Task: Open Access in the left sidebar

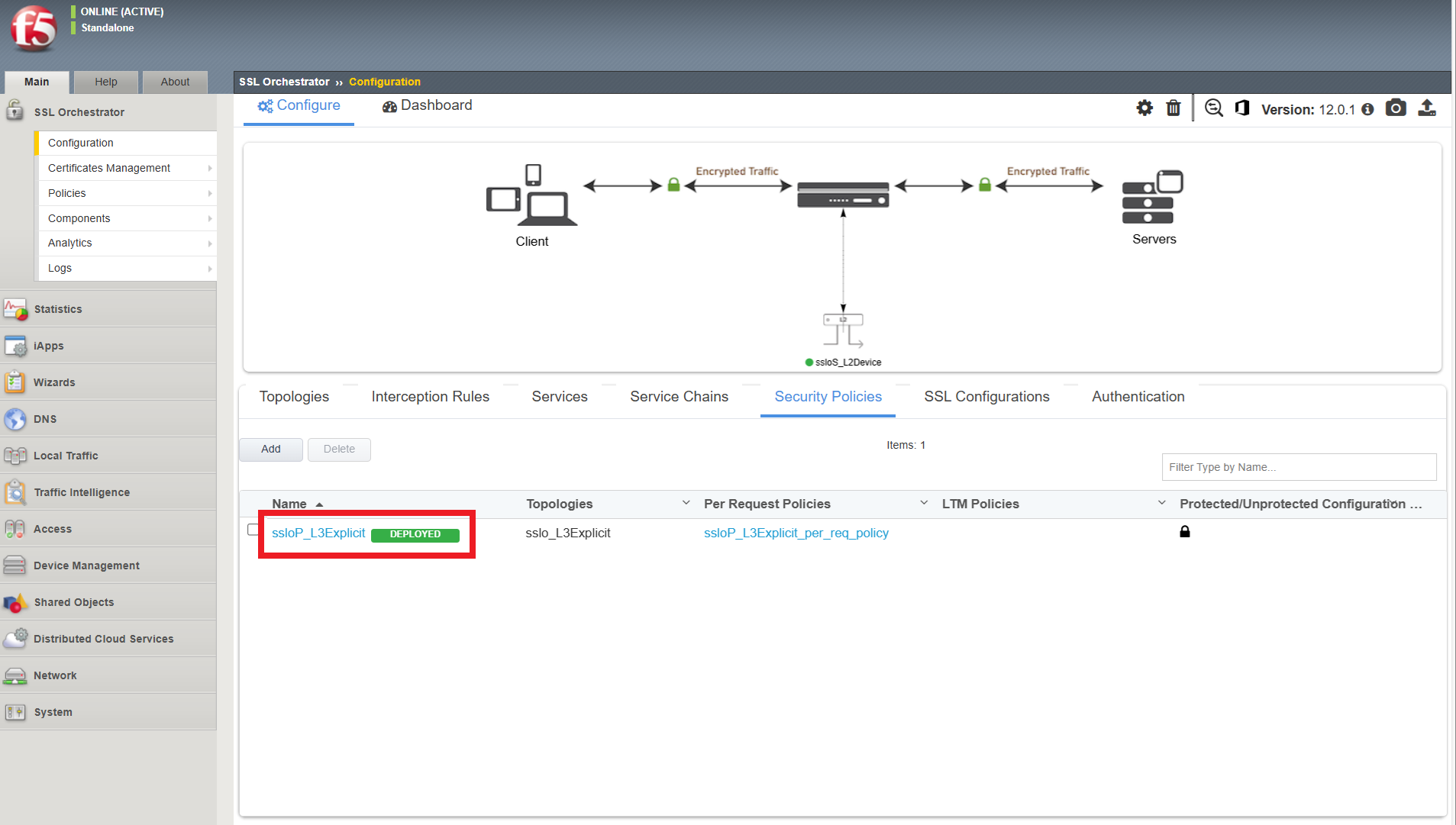Action: pos(108,529)
